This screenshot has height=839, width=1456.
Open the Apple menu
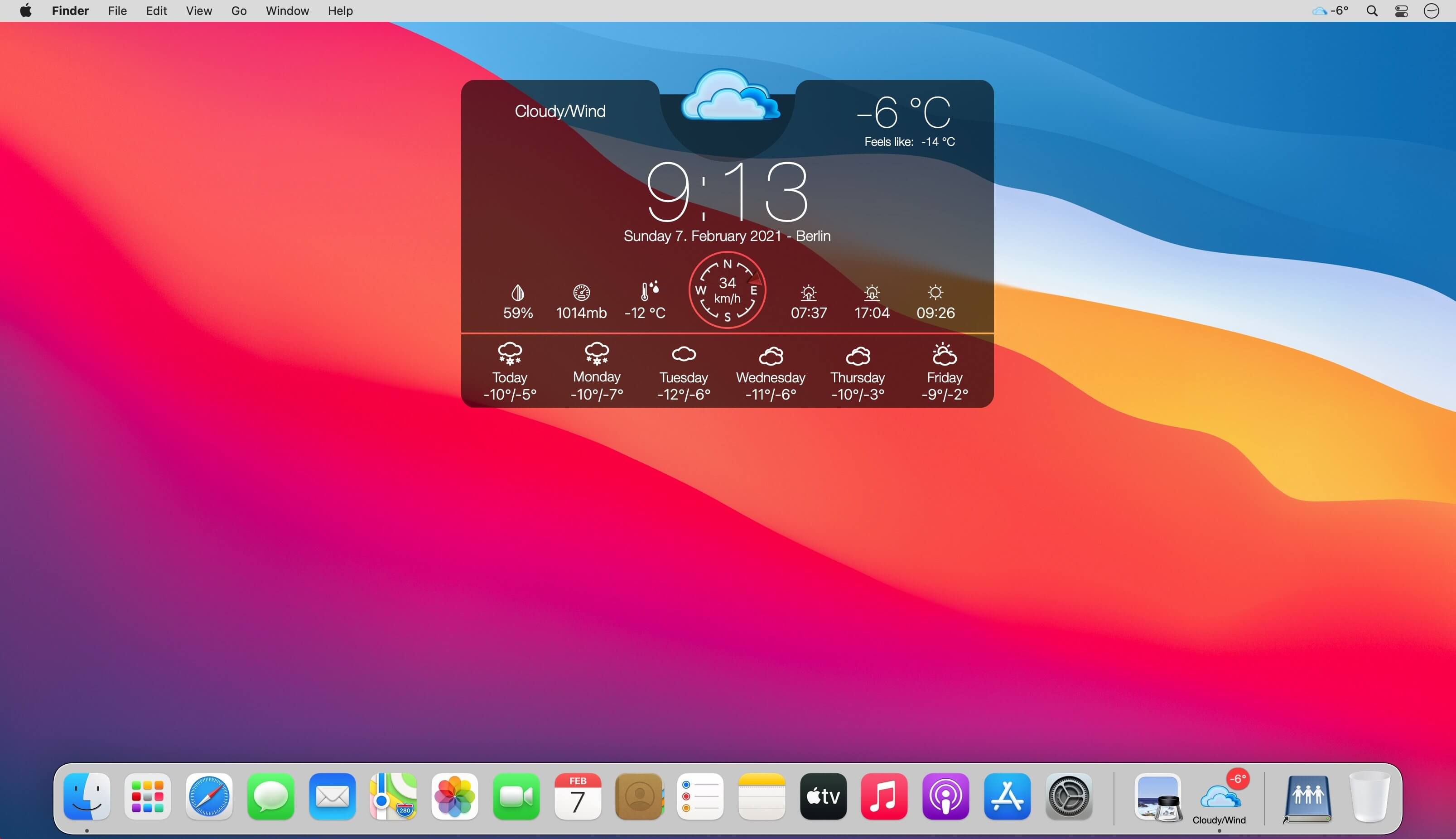click(x=25, y=11)
